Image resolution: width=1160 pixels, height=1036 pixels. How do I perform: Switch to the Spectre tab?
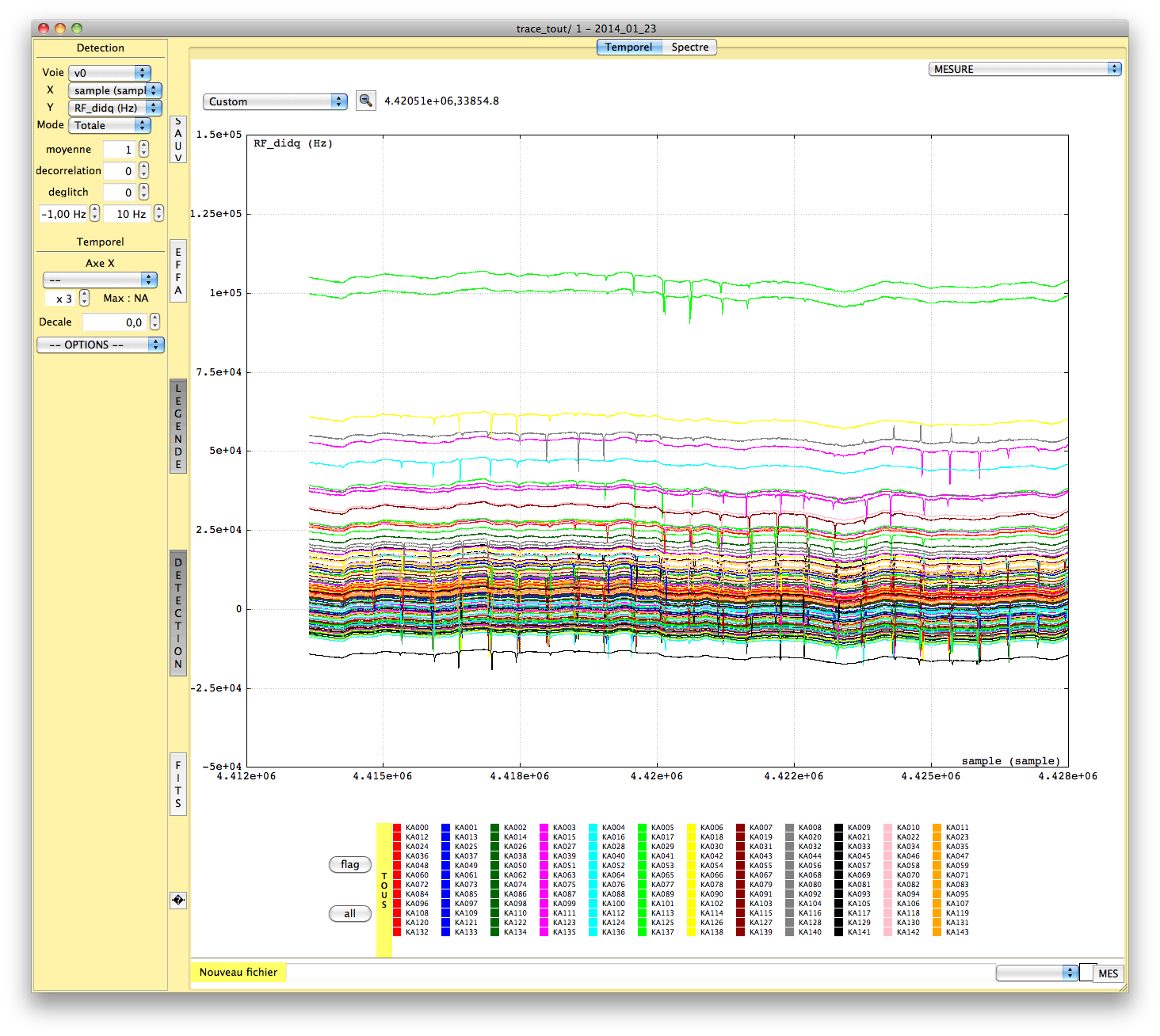(689, 48)
